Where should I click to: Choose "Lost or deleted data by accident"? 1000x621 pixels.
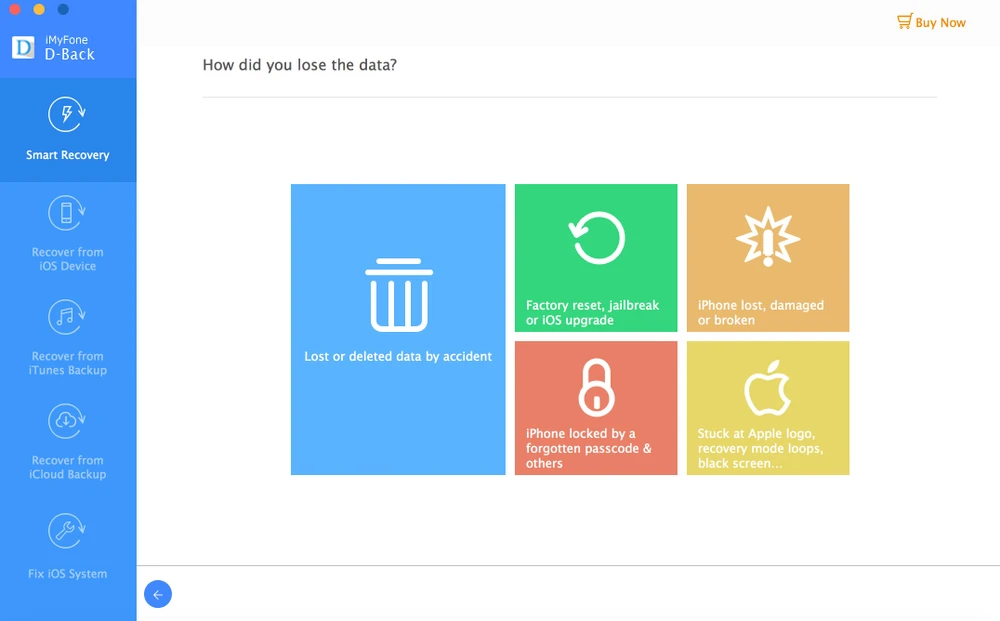(x=398, y=356)
